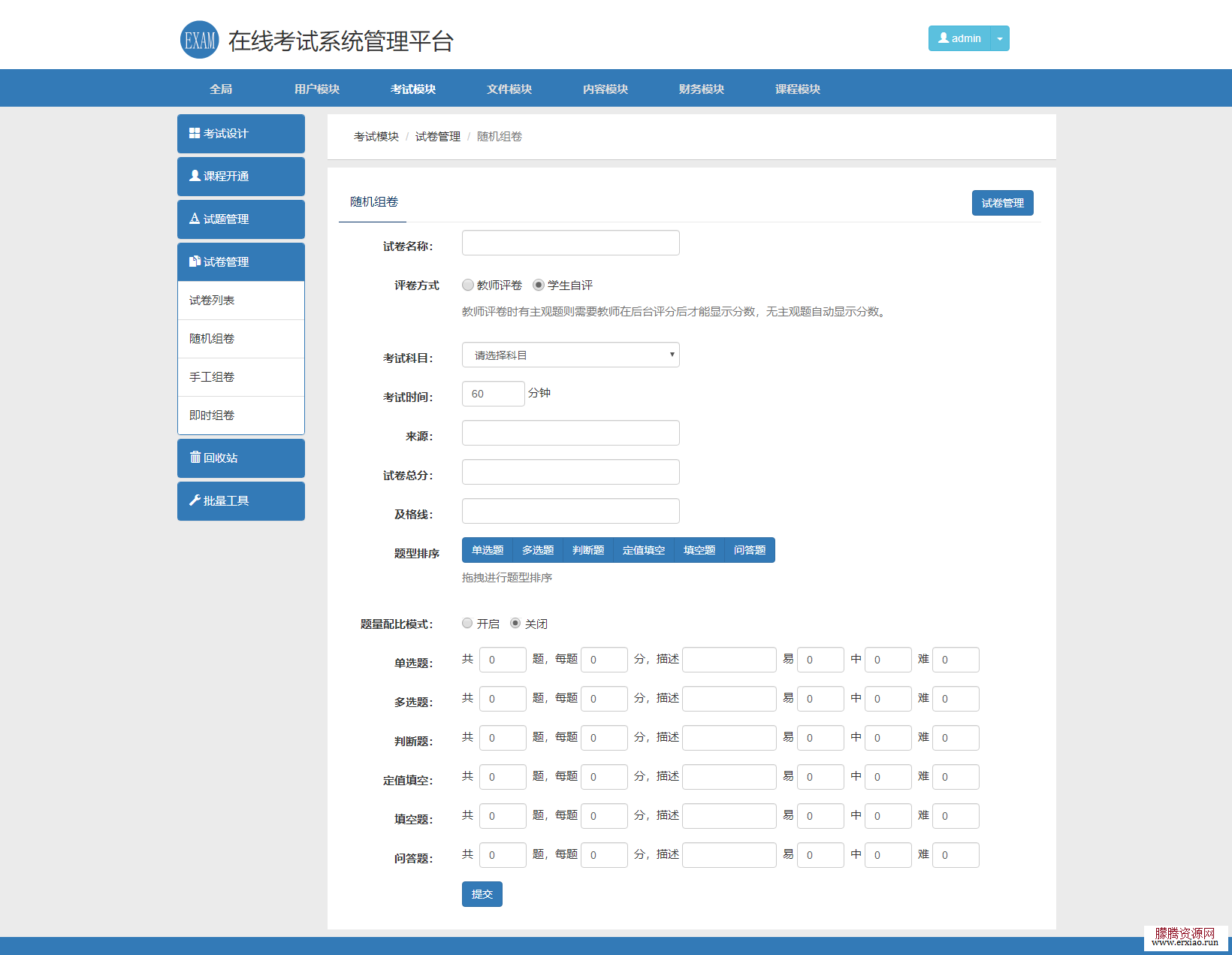
Task: Expand the 试题管理 sidebar section
Action: 241,219
